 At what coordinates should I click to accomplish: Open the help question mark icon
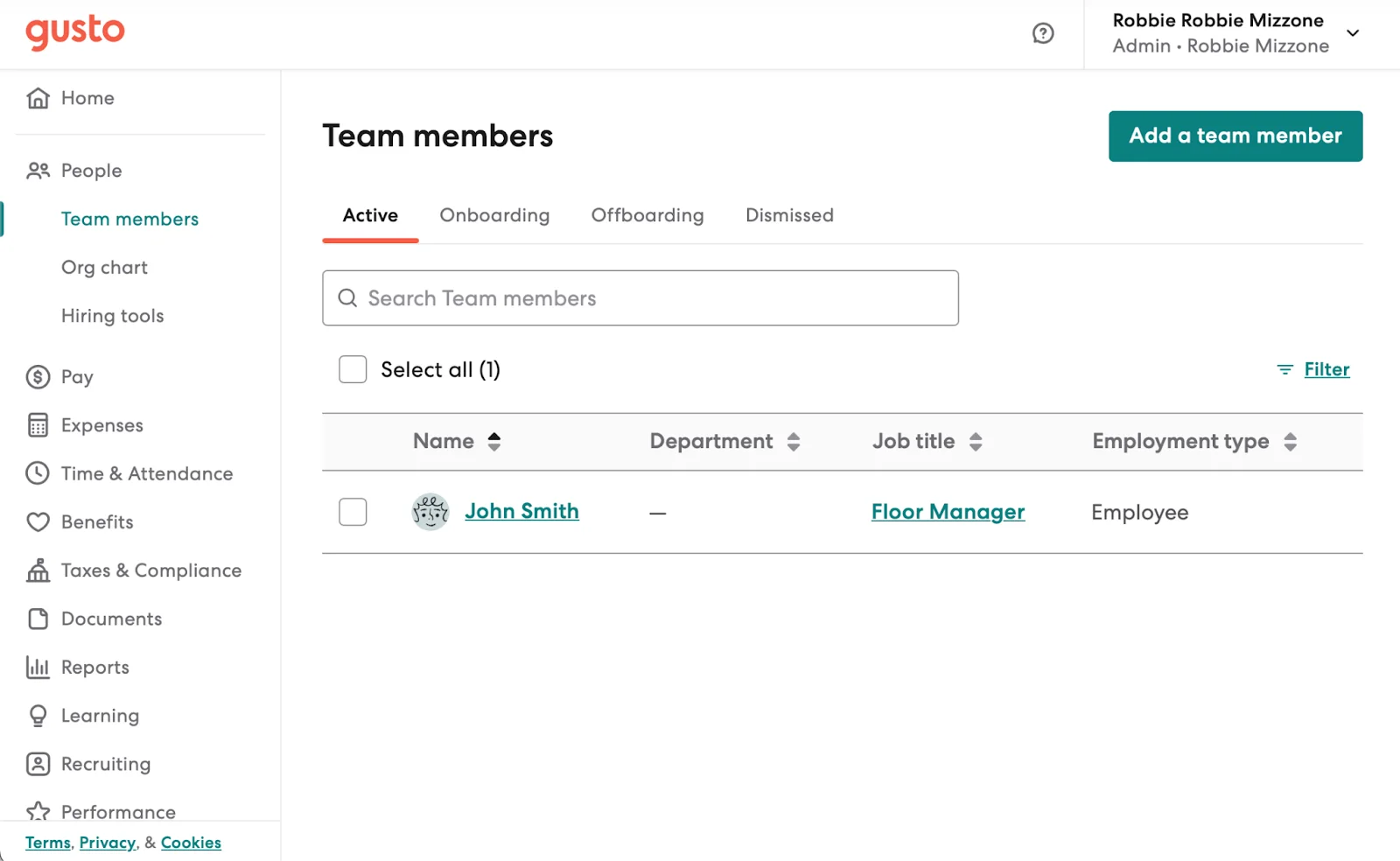pyautogui.click(x=1043, y=33)
